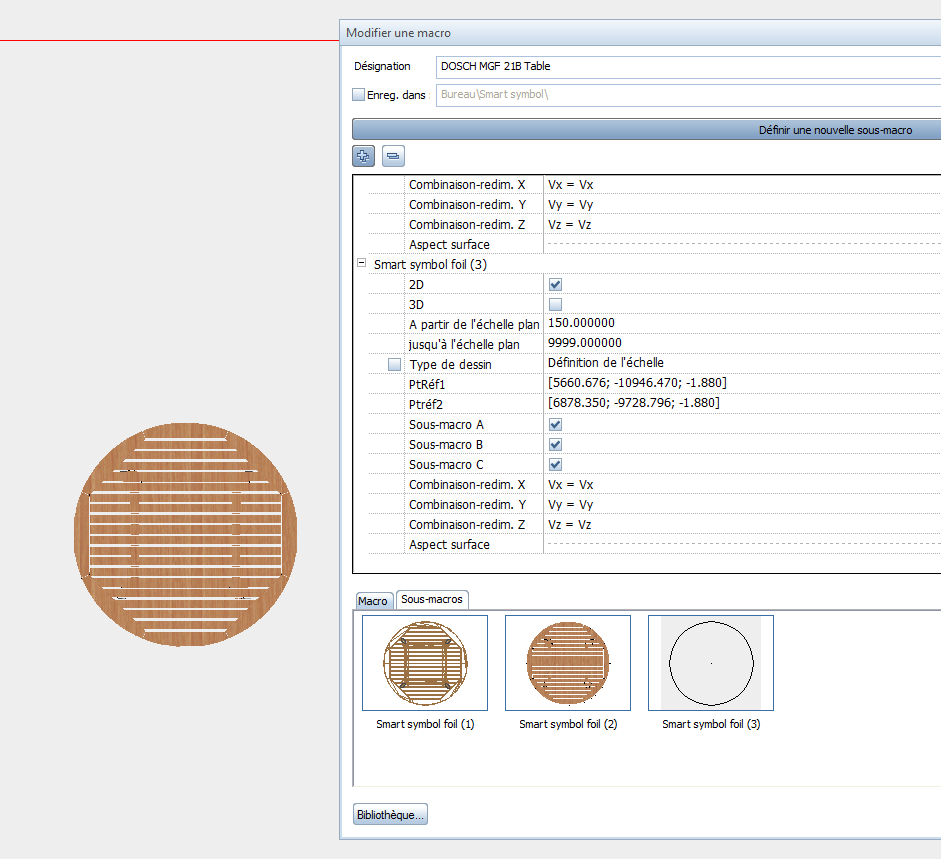Toggle Sous-macro B checkbox

[x=555, y=445]
